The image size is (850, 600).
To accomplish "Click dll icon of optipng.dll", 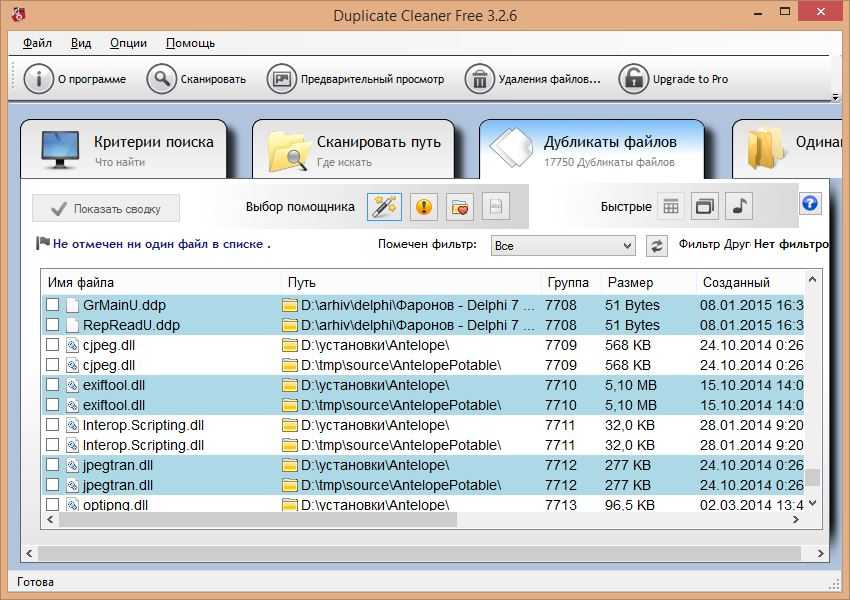I will click(73, 505).
